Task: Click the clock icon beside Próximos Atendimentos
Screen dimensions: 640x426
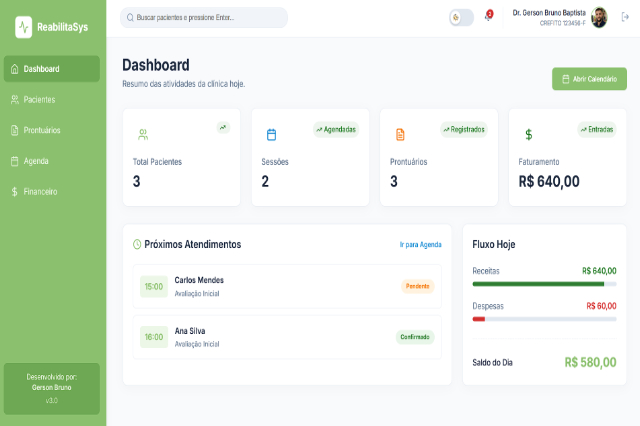Action: (137, 244)
